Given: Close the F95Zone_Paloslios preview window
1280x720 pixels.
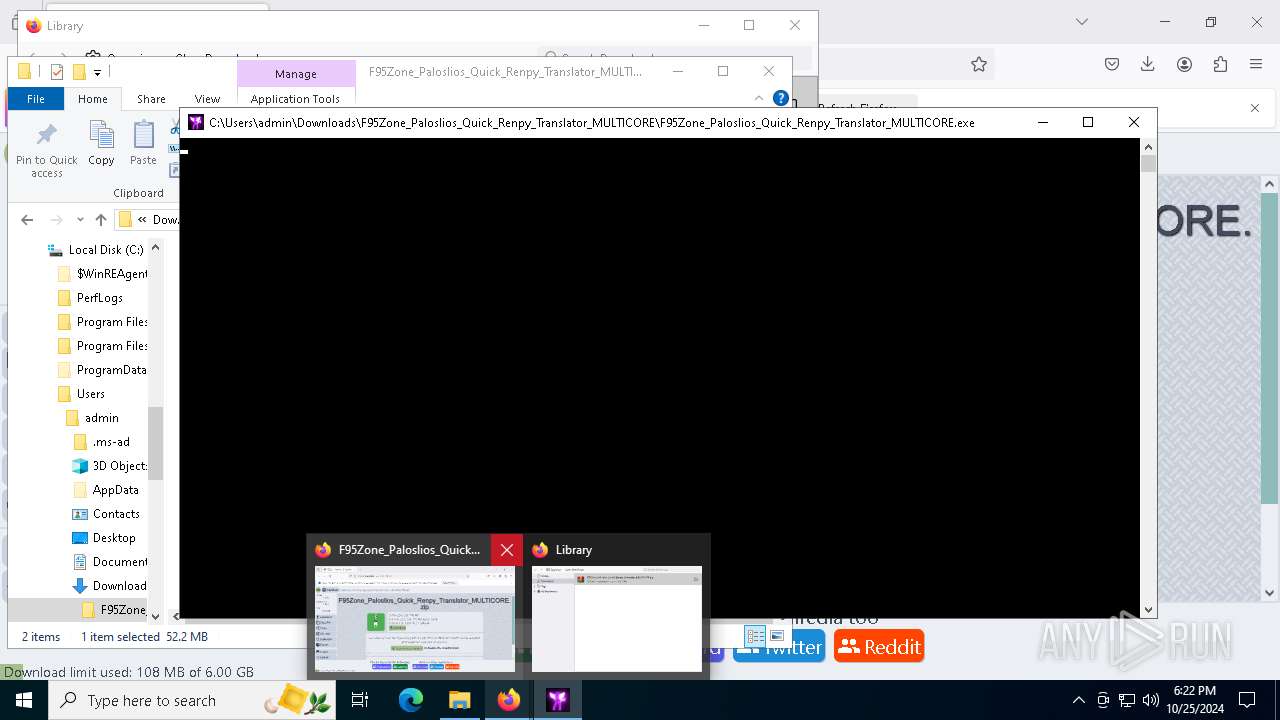Looking at the screenshot, I should 507,550.
